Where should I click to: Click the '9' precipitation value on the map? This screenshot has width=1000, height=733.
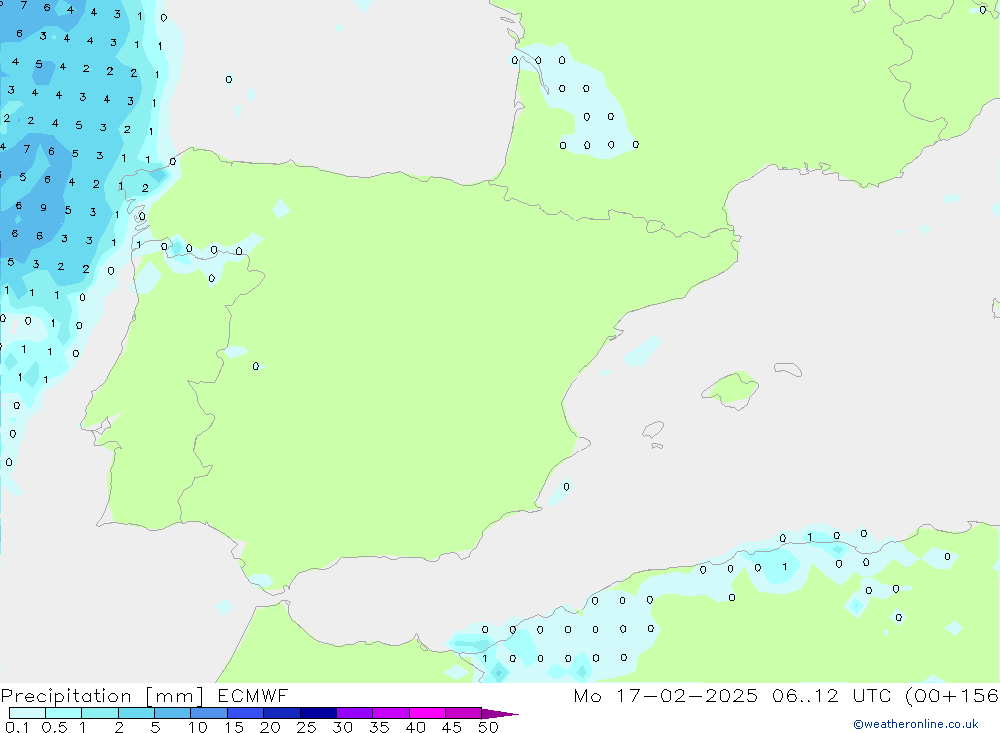tap(43, 207)
